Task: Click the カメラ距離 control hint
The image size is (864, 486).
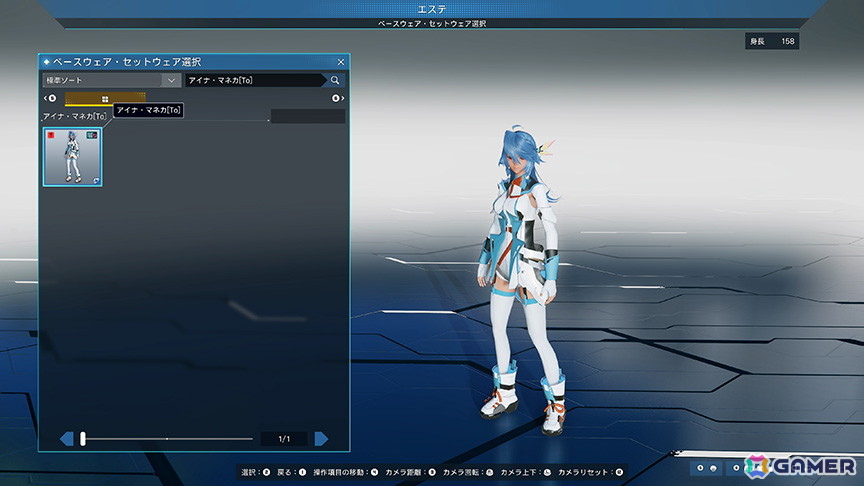Action: click(411, 472)
